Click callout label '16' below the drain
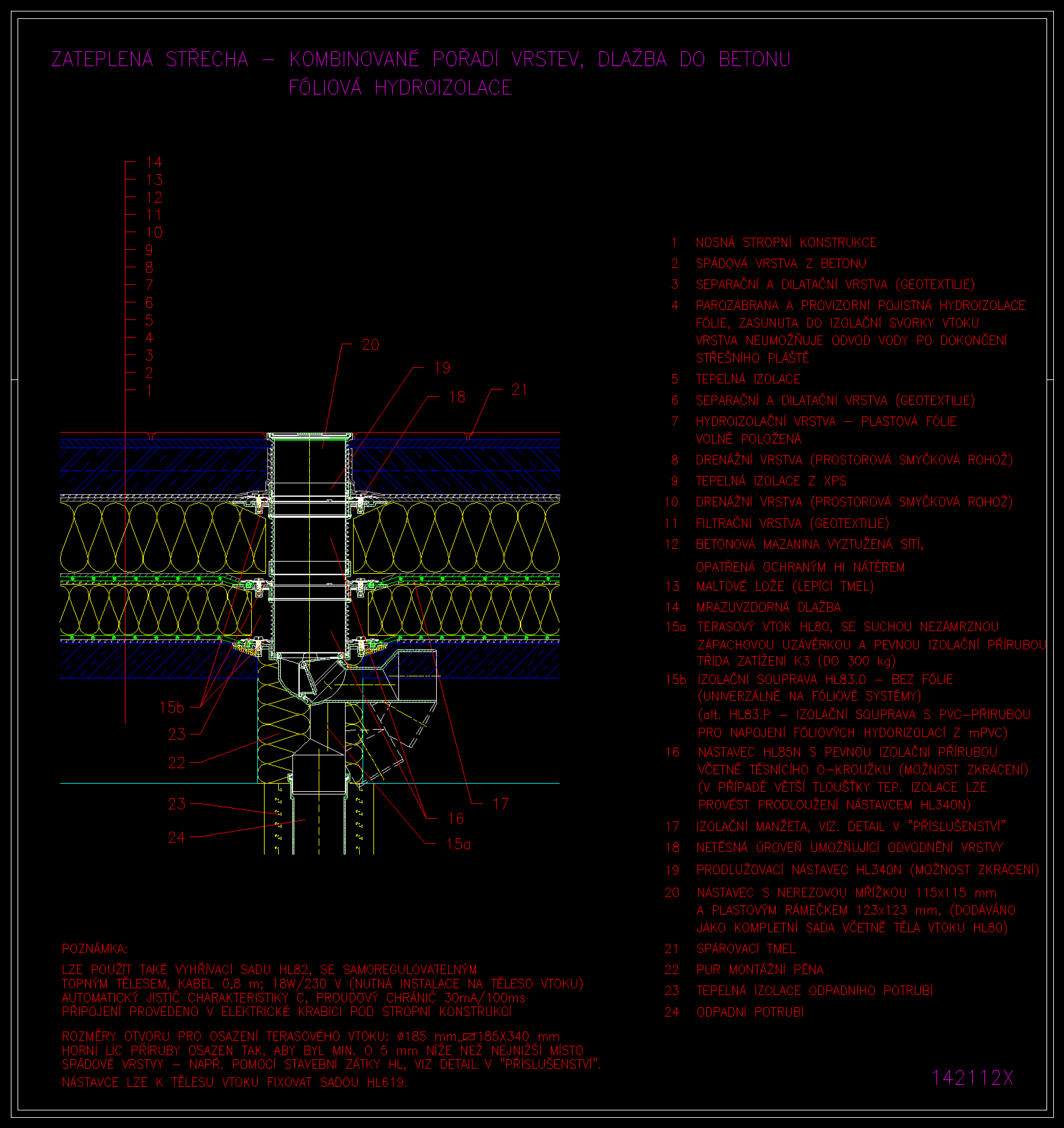Screen dimensions: 1064x1128 click(456, 819)
